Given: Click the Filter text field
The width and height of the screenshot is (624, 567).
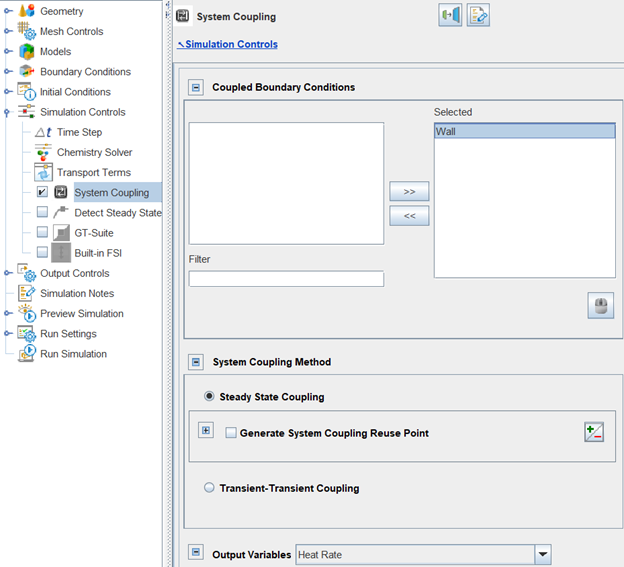Looking at the screenshot, I should [x=286, y=279].
